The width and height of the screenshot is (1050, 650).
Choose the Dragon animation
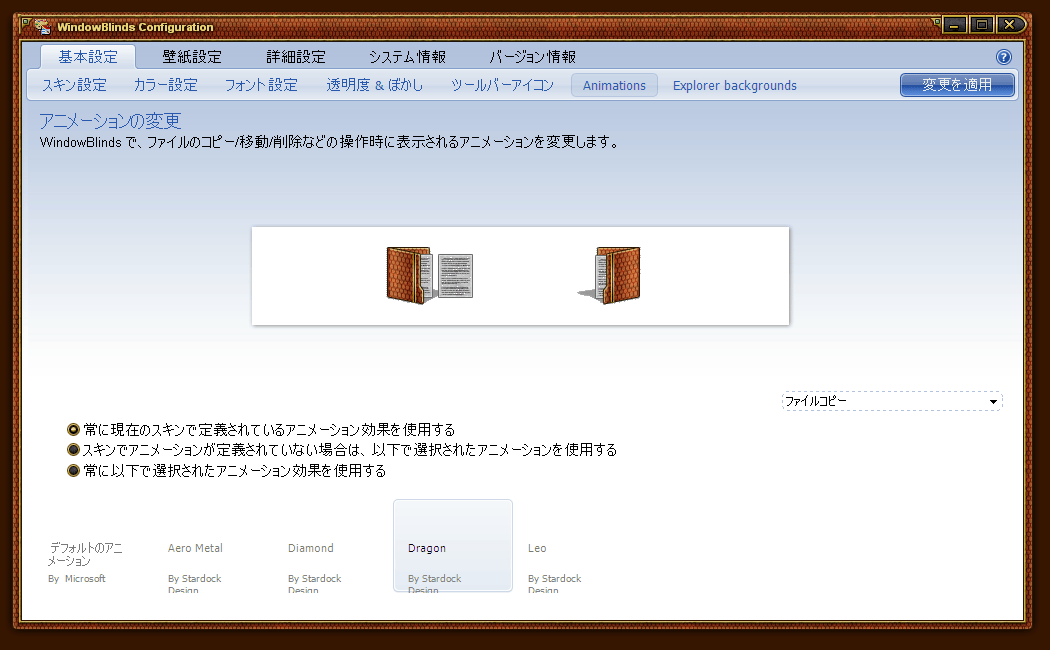(453, 546)
